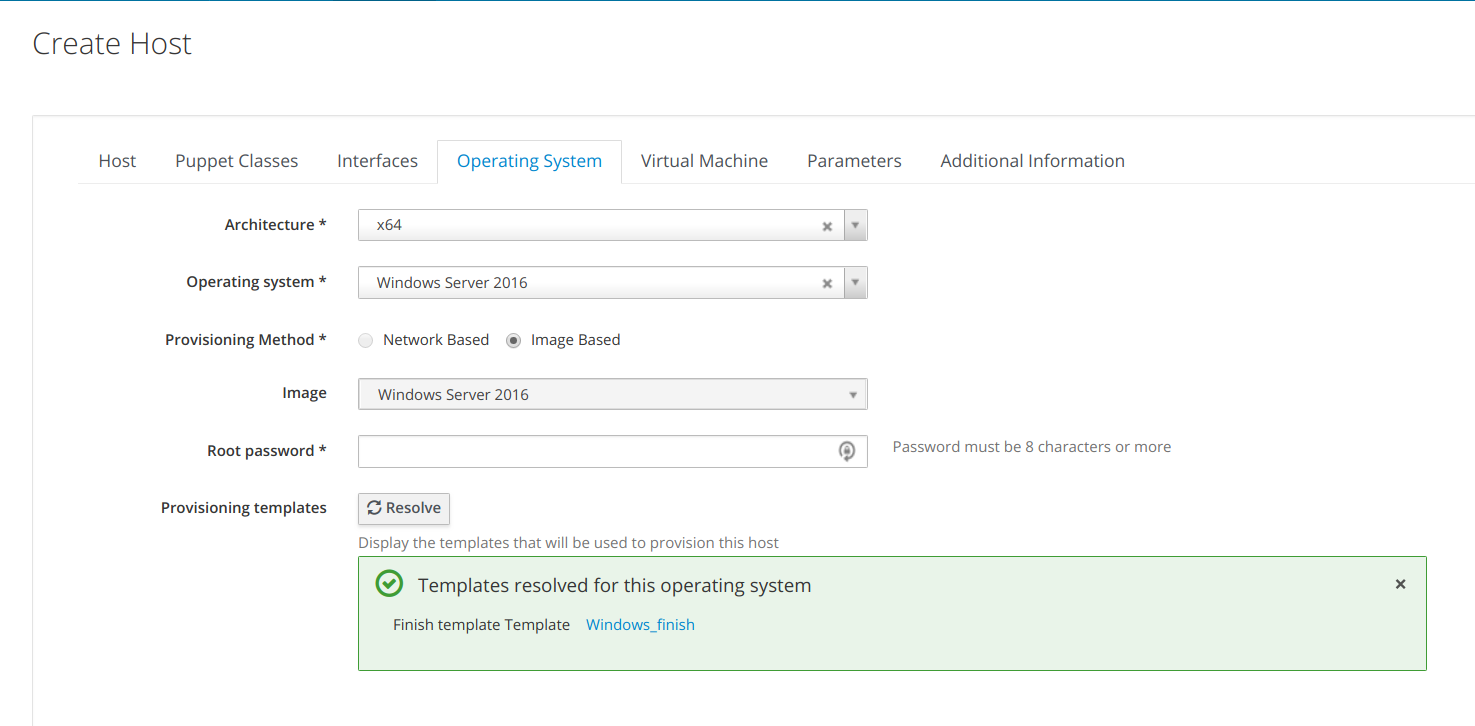This screenshot has width=1475, height=726.
Task: Dismiss the templates resolved notification
Action: 1400,584
